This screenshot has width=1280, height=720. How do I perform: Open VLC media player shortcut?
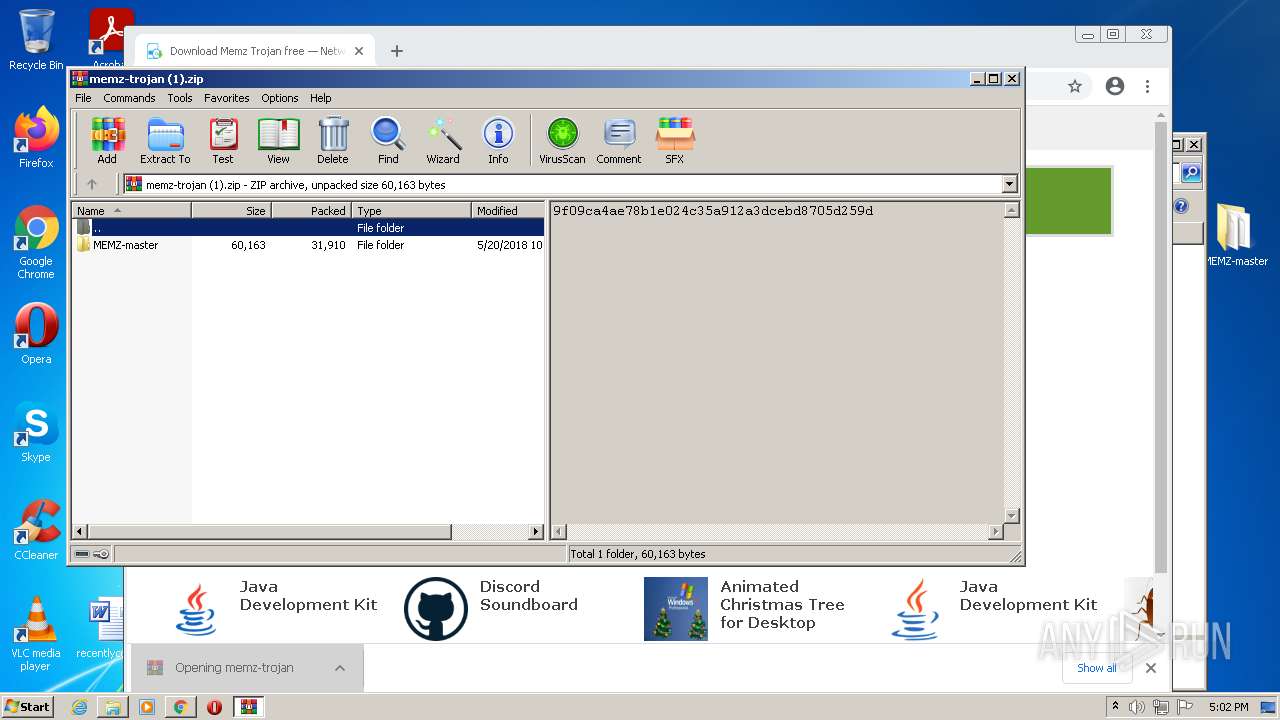click(x=36, y=634)
